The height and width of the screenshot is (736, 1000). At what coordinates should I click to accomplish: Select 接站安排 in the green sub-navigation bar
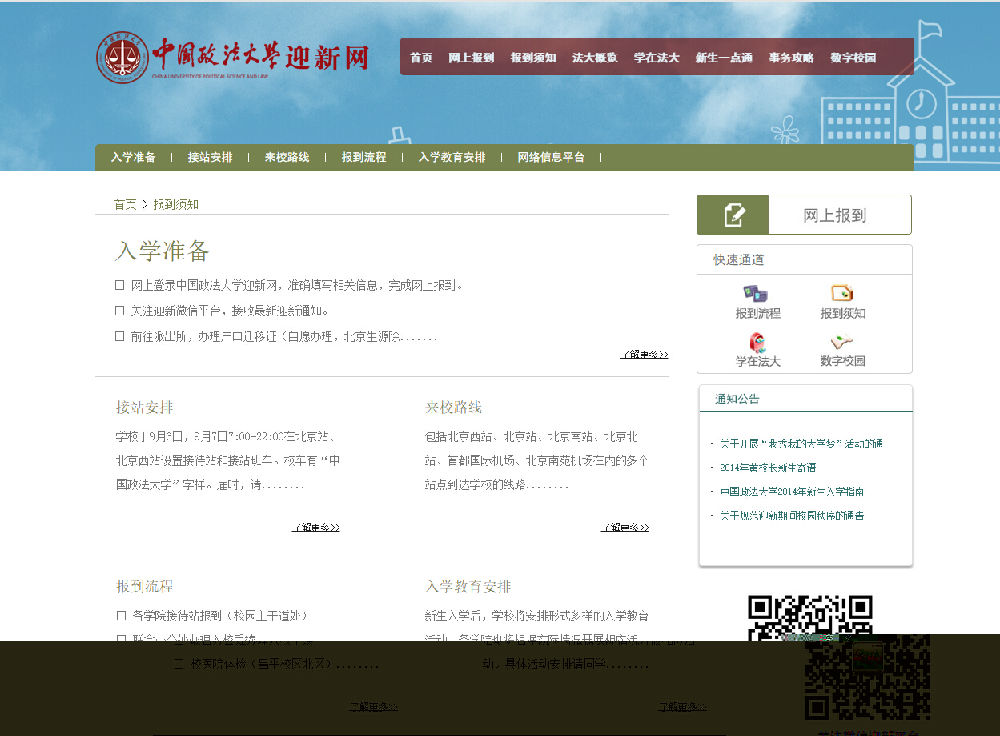pos(210,157)
